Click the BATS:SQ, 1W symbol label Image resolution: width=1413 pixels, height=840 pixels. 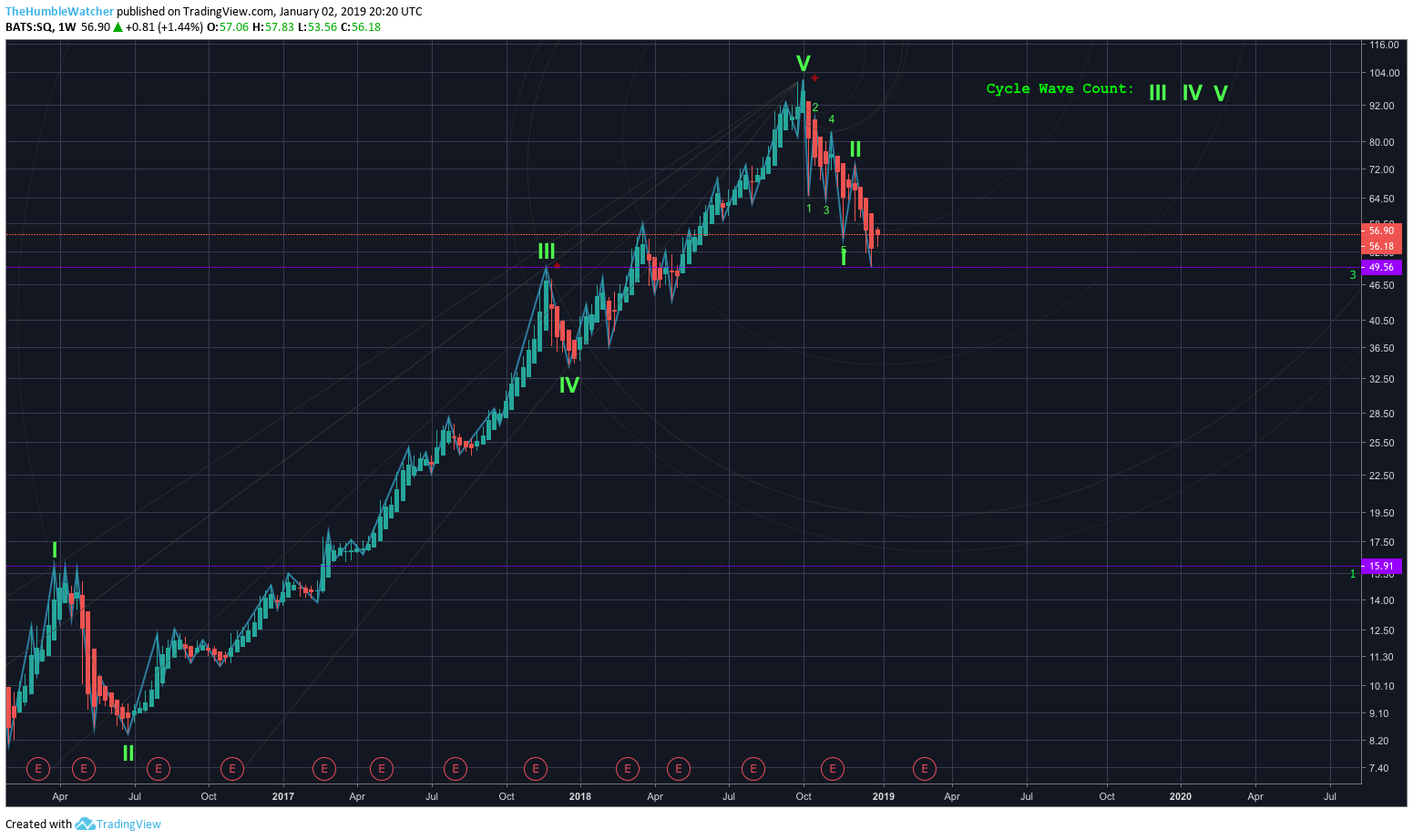(x=41, y=27)
